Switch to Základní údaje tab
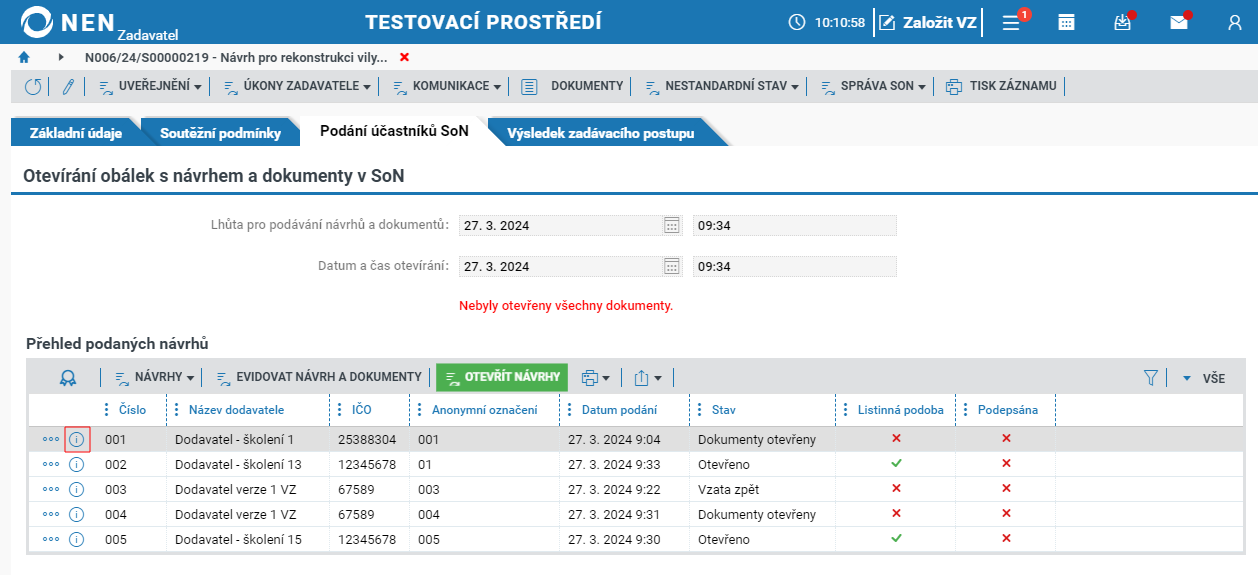The height and width of the screenshot is (575, 1258). pyautogui.click(x=76, y=133)
